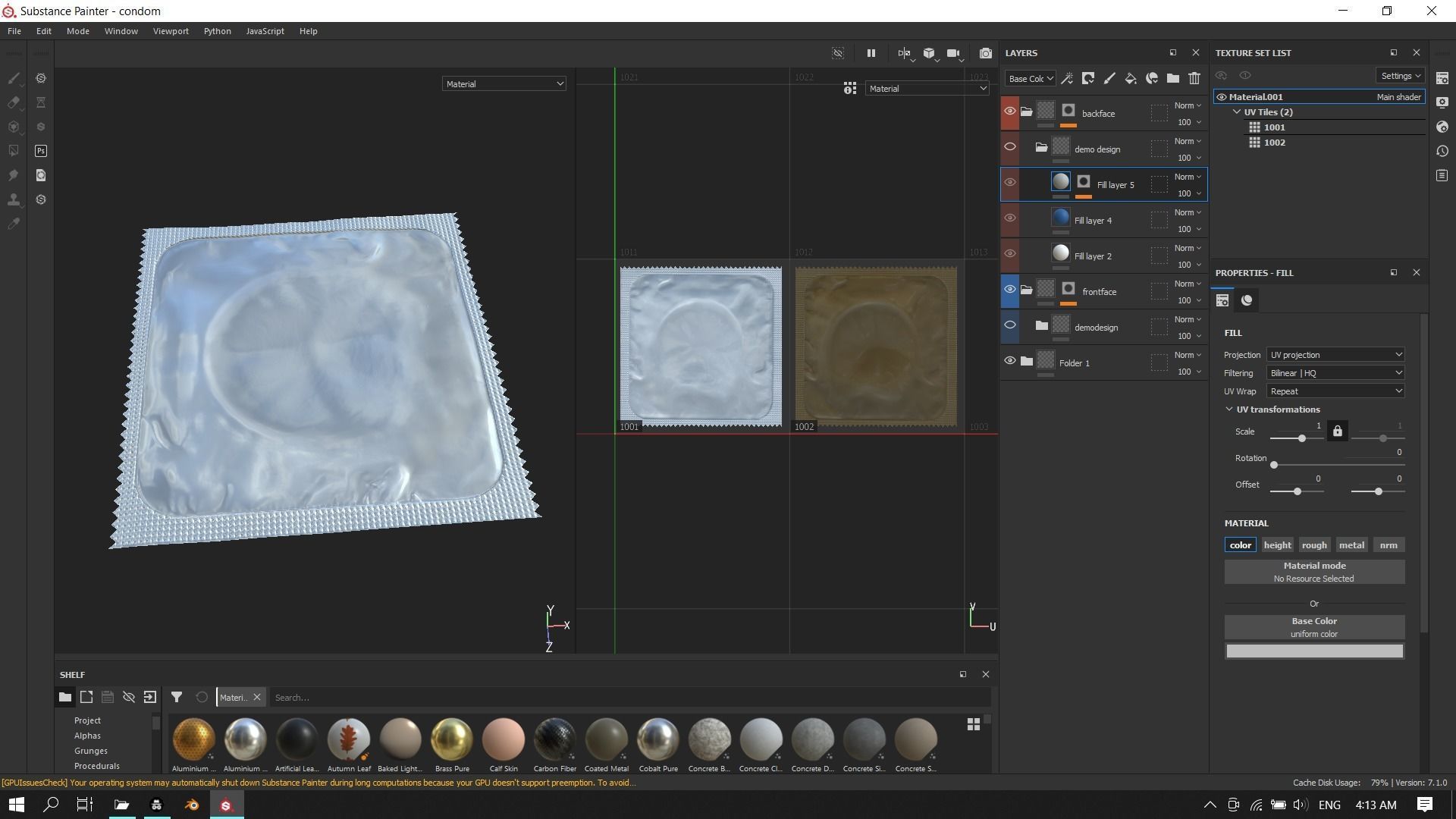Click the add effect magic wand icon
This screenshot has width=1456, height=819.
1067,78
